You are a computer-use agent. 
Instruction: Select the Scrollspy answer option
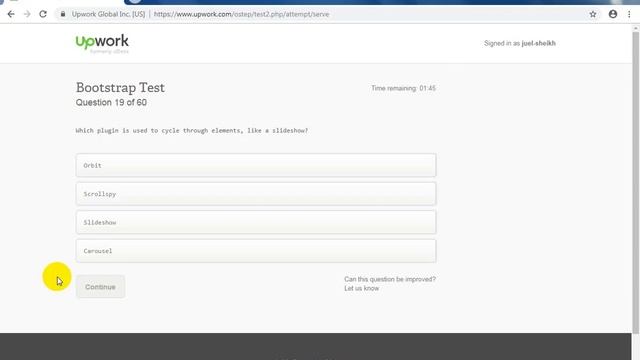(x=256, y=194)
